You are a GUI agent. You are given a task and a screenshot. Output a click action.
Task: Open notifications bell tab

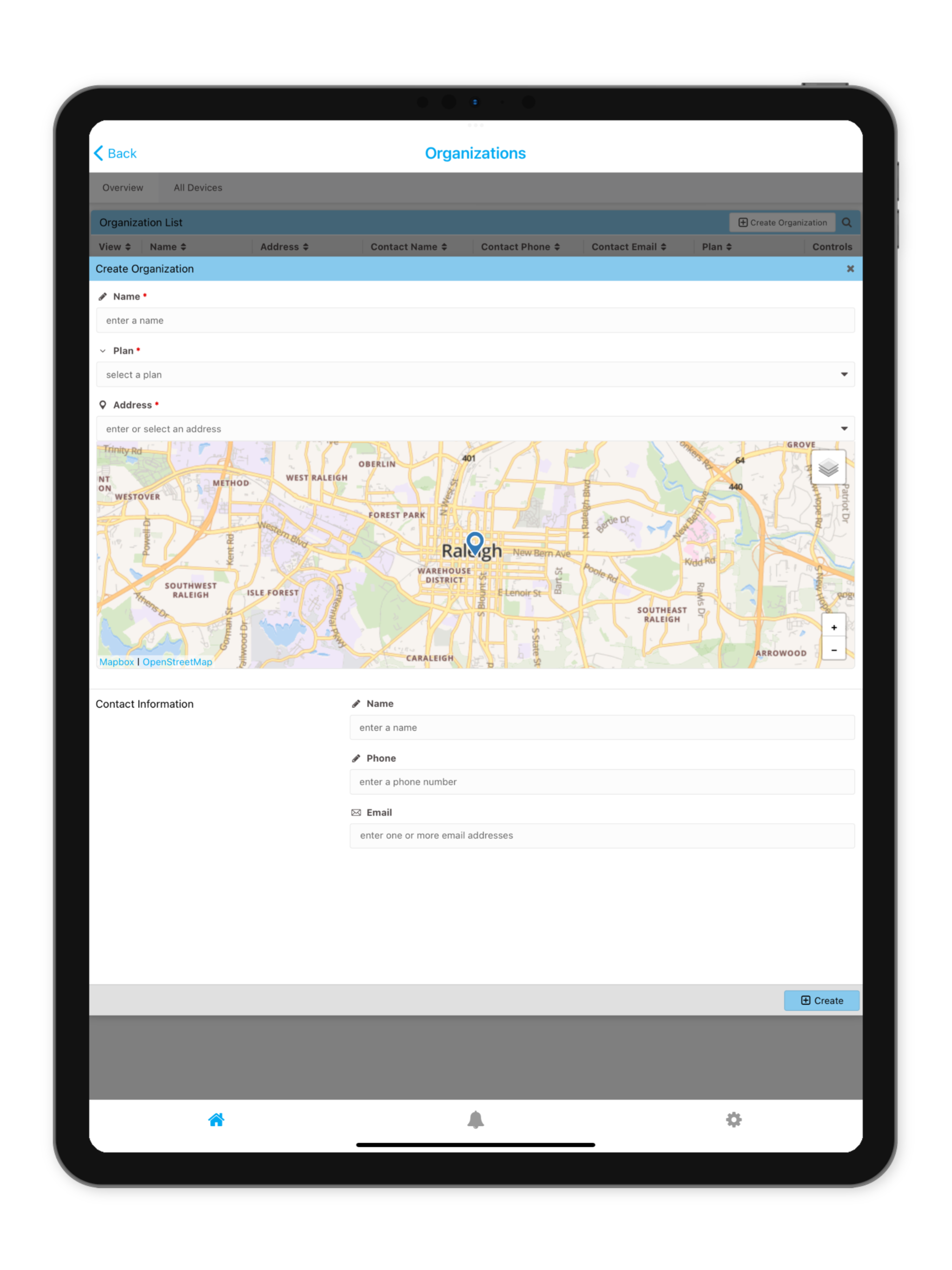476,1119
